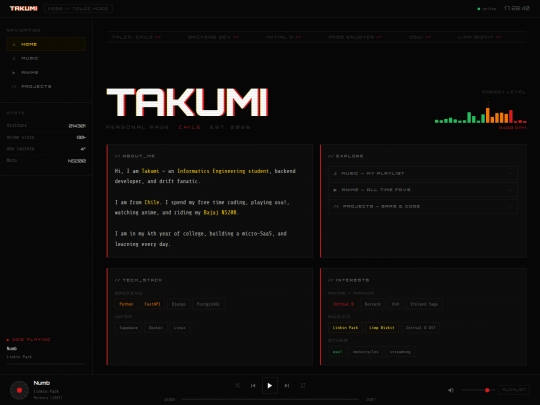Image resolution: width=540 pixels, height=405 pixels.
Task: Click the code icon in the Explore list
Action: tap(336, 206)
